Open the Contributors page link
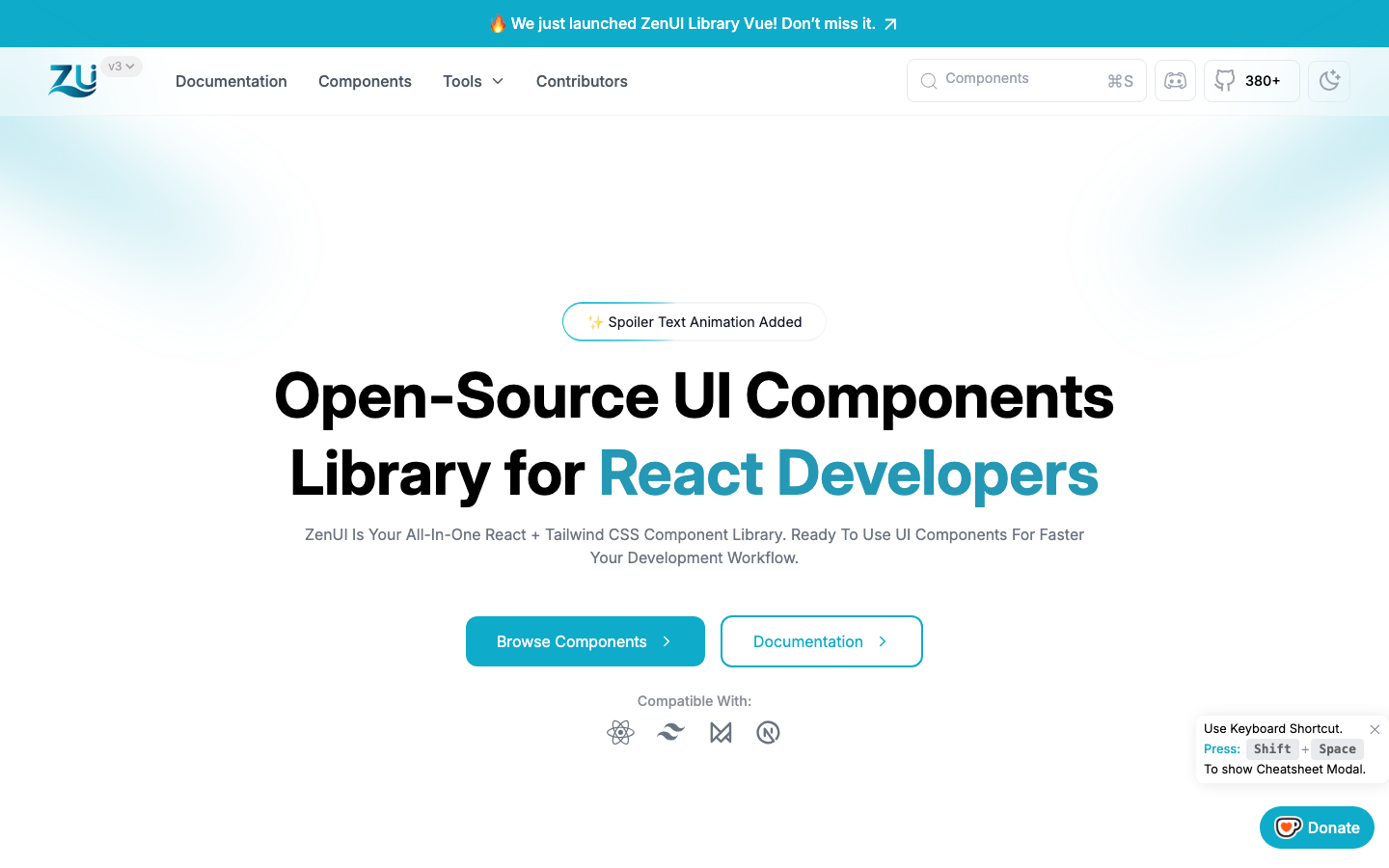1389x868 pixels. pyautogui.click(x=582, y=81)
